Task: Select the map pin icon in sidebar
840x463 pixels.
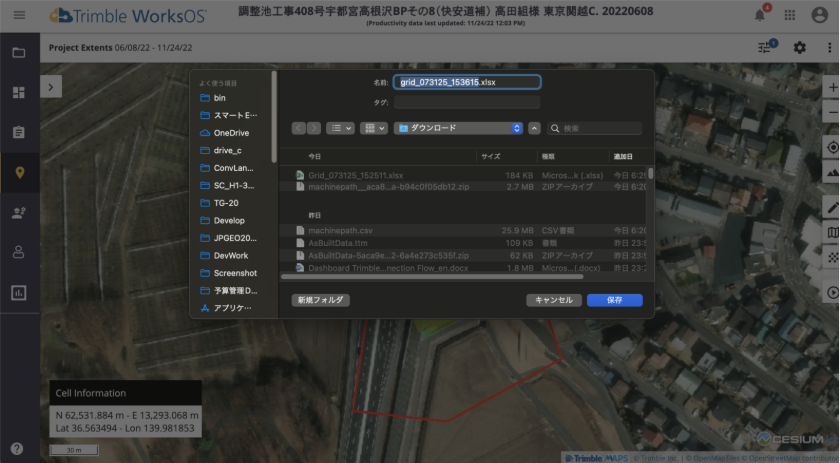Action: coord(19,172)
